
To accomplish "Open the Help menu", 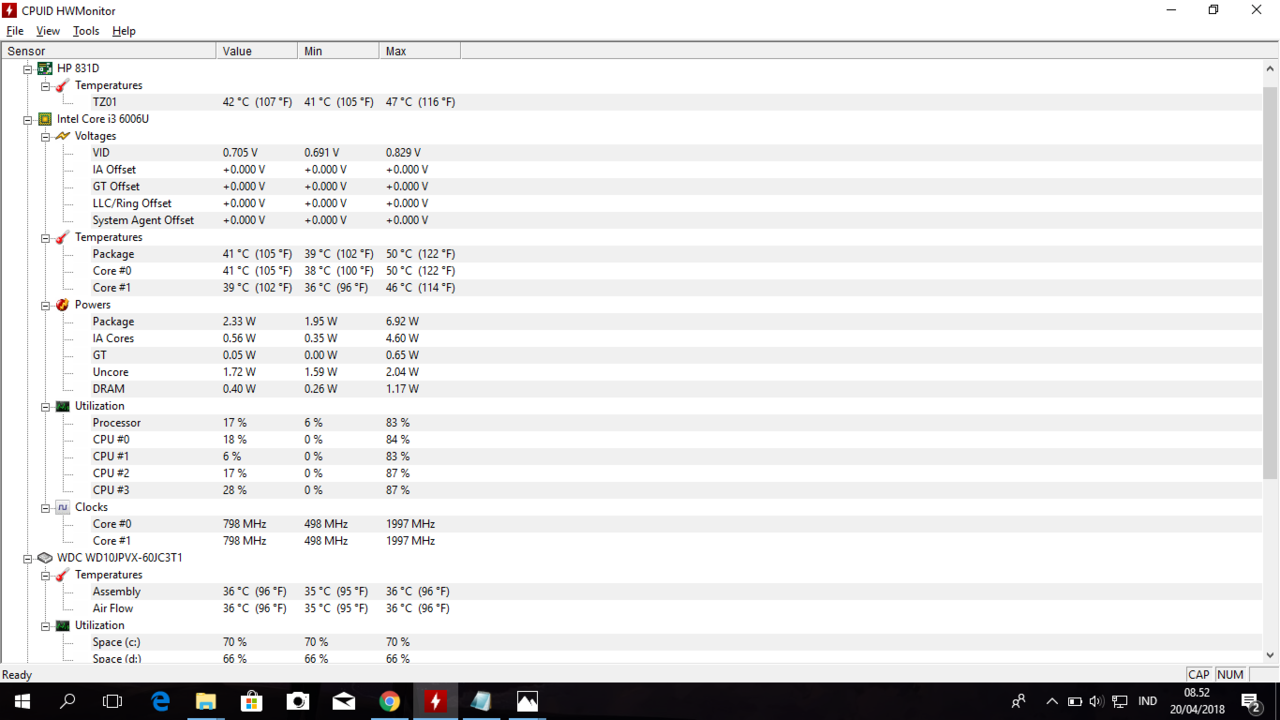I will [124, 31].
